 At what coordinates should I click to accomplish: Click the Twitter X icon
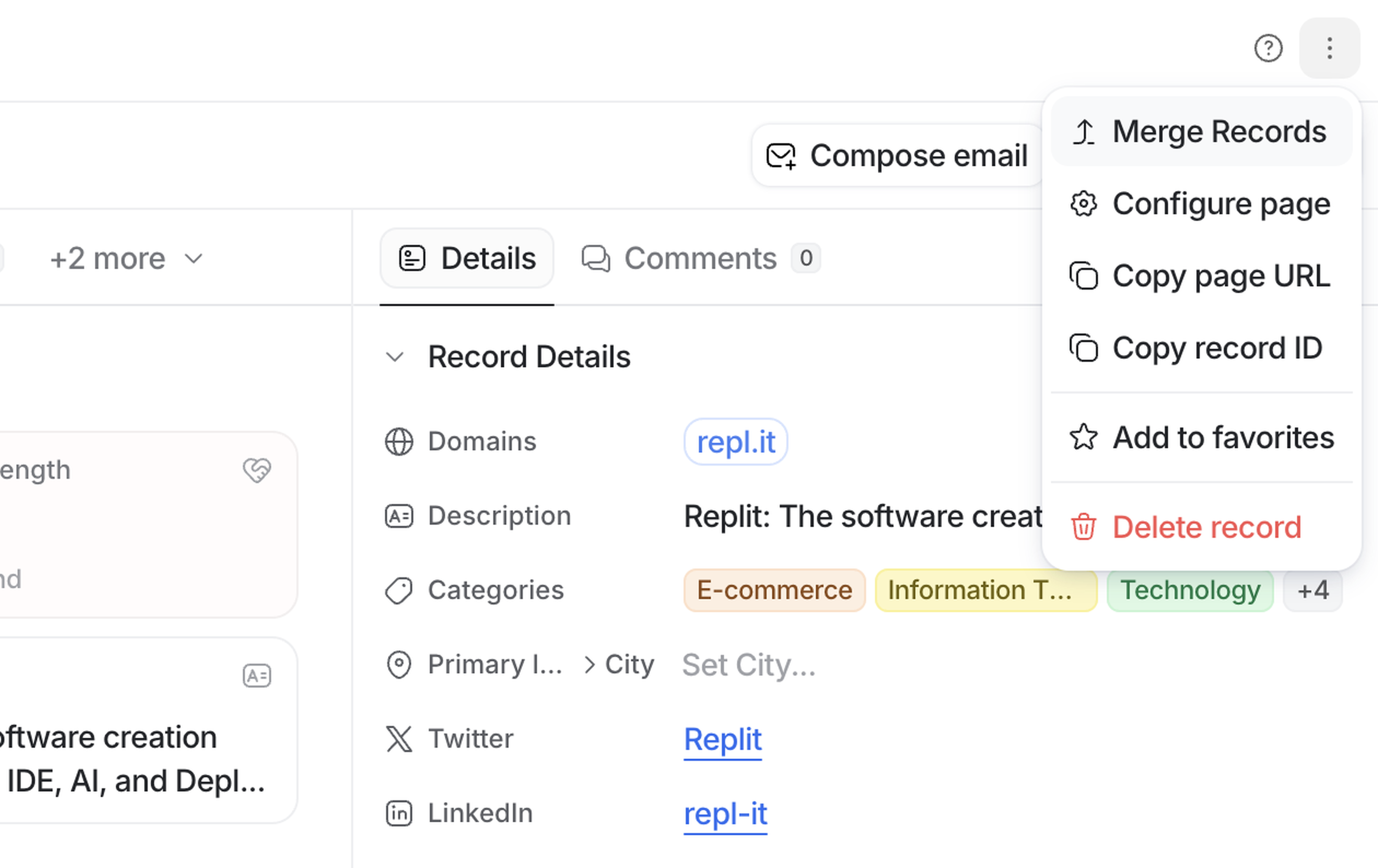click(399, 739)
